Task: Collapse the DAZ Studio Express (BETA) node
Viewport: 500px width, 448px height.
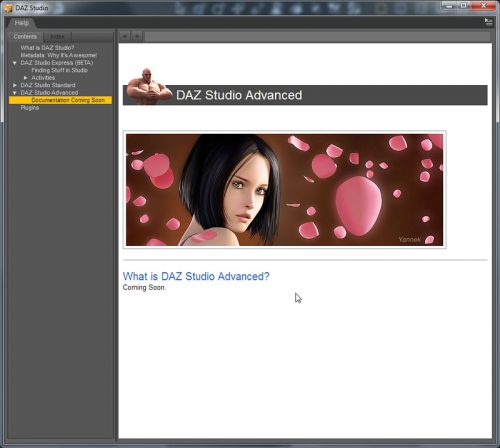Action: coord(15,63)
